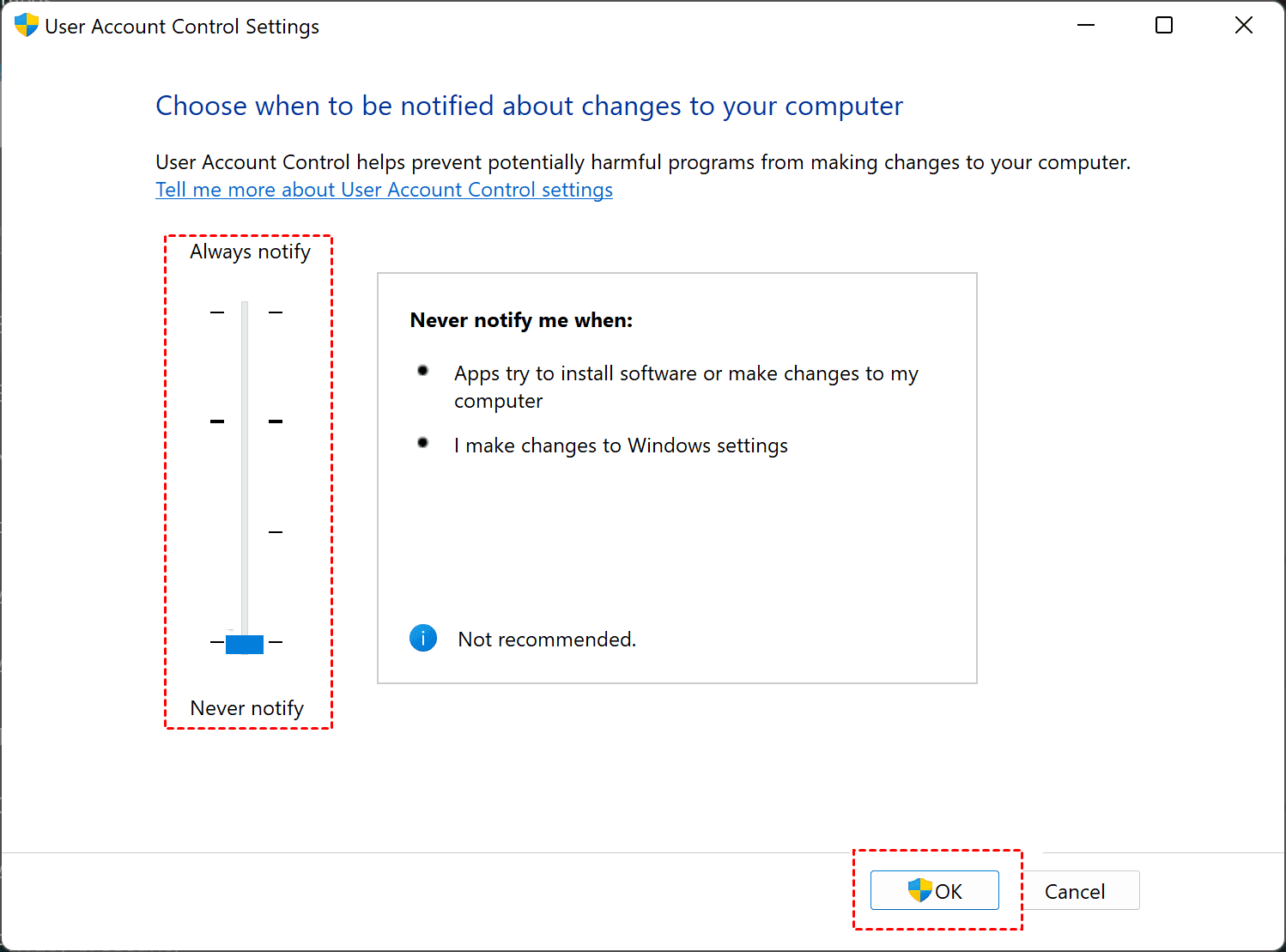Click the "Choose when to be notified" heading
Viewport: 1286px width, 952px height.
tap(529, 106)
